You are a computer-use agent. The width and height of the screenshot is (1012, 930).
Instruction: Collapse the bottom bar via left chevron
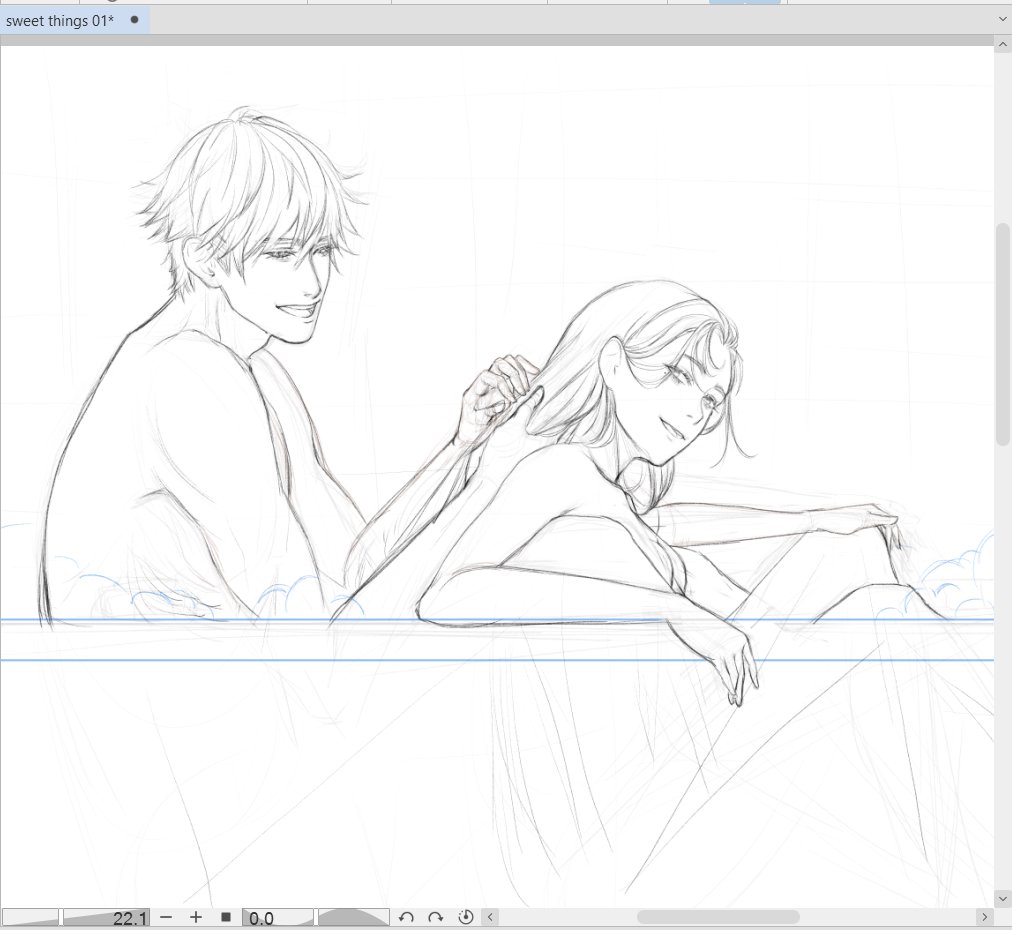click(x=490, y=916)
